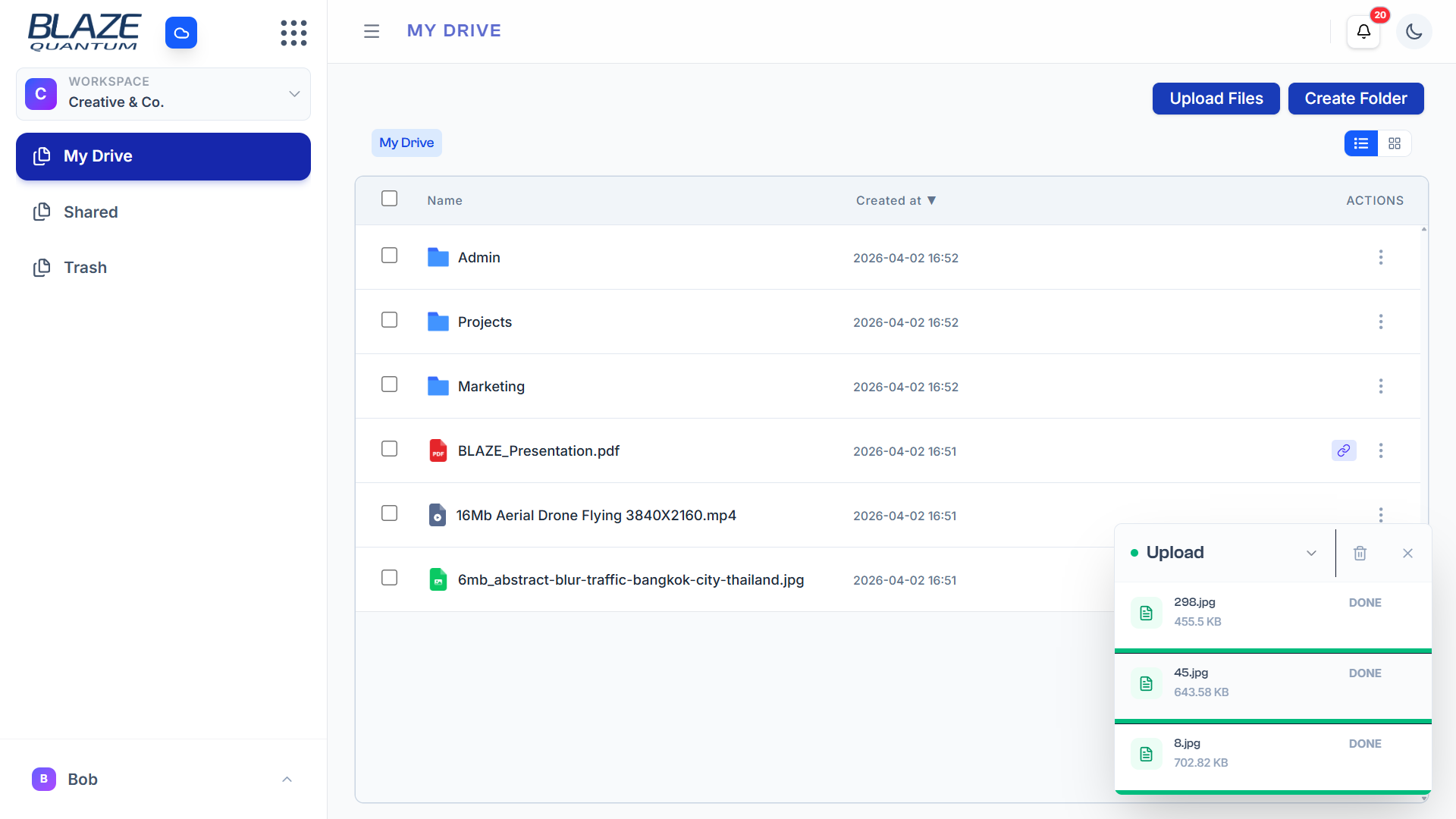Open BLAZE_Presentation.pdf file name
The height and width of the screenshot is (819, 1456).
click(538, 450)
